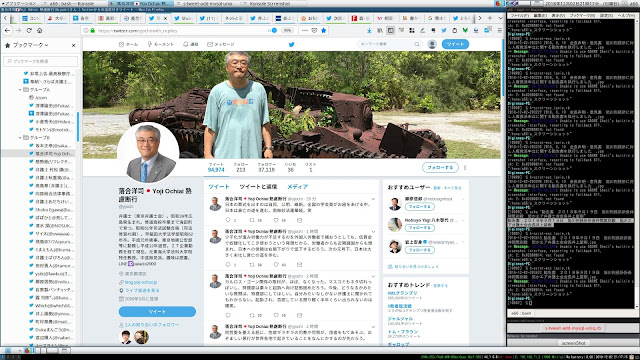This screenshot has height=360, width=640.
Task: Retweet the second tweet via retweet icon
Action: (252, 264)
